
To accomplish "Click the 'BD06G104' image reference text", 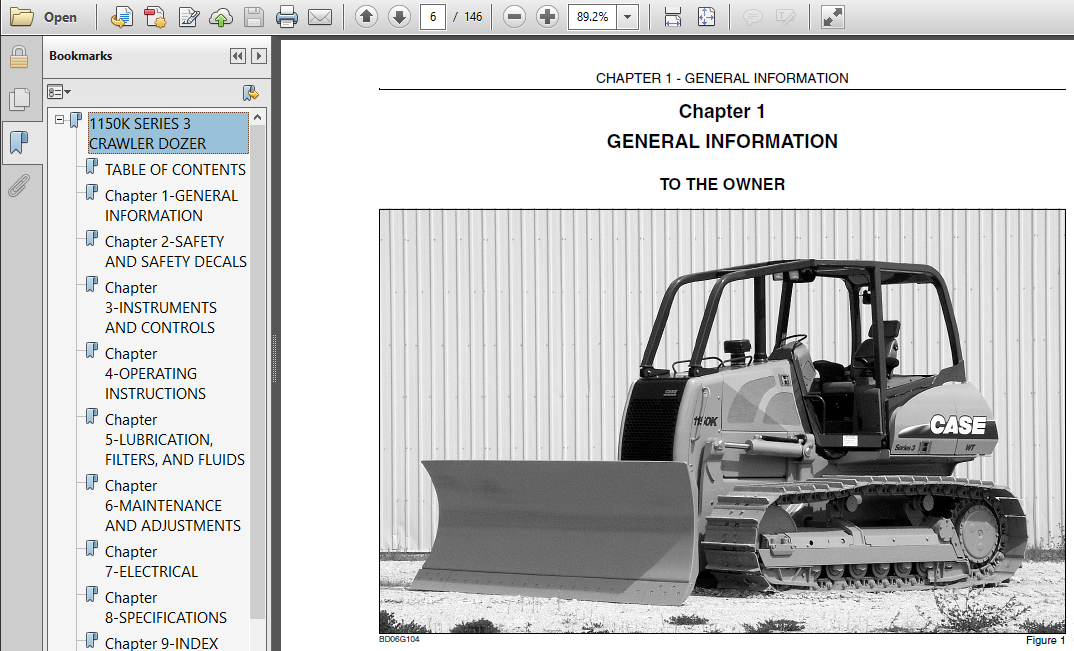I will (x=399, y=639).
